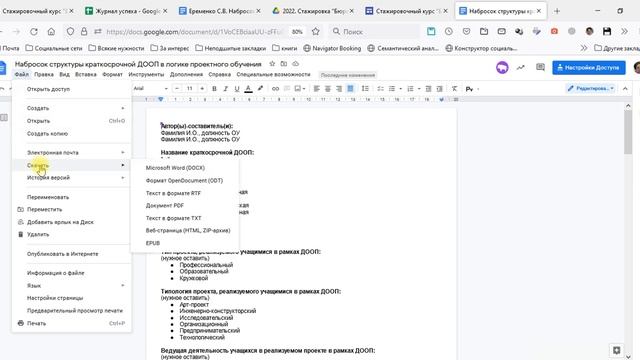Image resolution: width=640 pixels, height=360 pixels.
Task: Star the document title
Action: 272,64
